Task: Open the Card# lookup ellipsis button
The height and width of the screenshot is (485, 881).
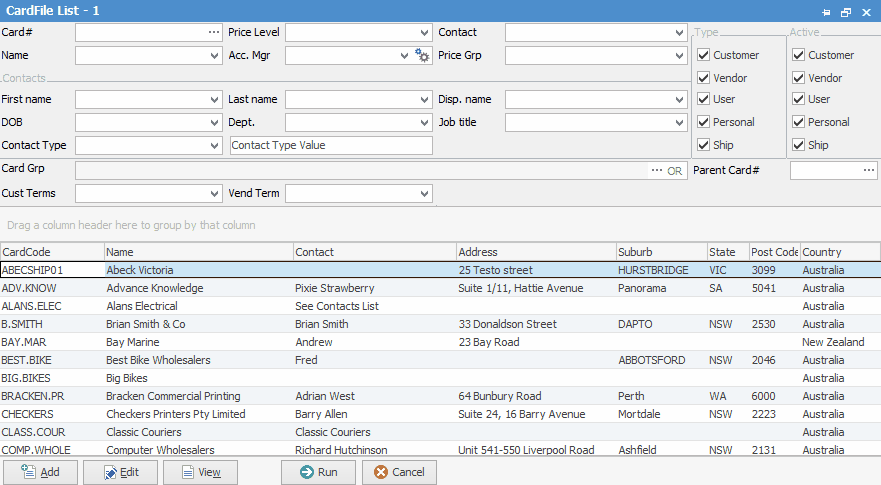Action: [214, 33]
